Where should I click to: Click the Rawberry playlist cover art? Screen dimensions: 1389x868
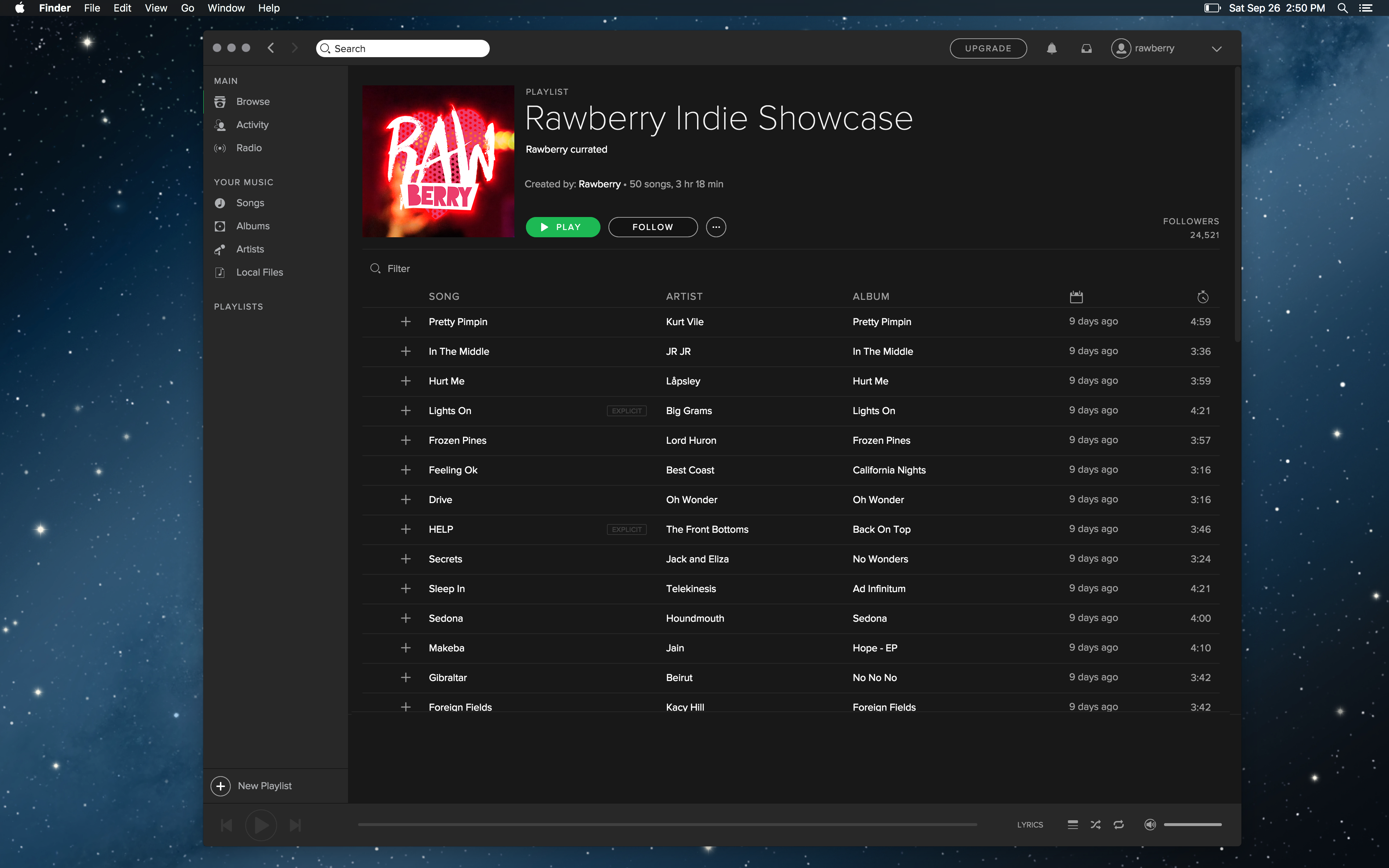(438, 161)
